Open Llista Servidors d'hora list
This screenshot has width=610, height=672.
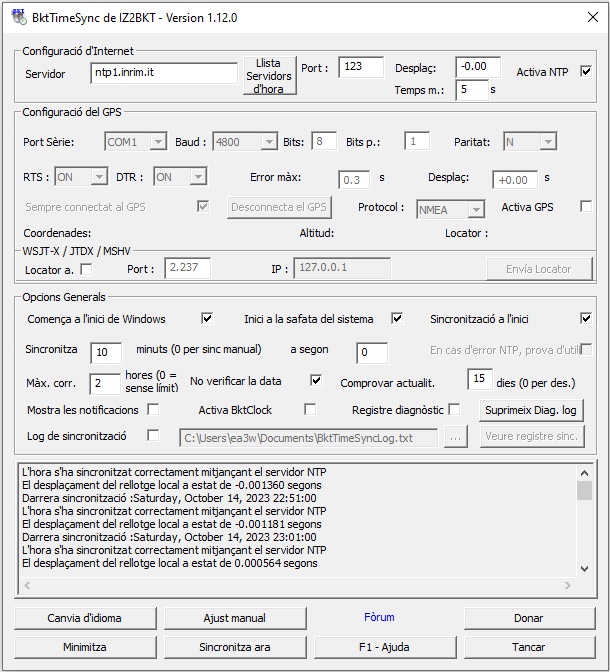[269, 75]
